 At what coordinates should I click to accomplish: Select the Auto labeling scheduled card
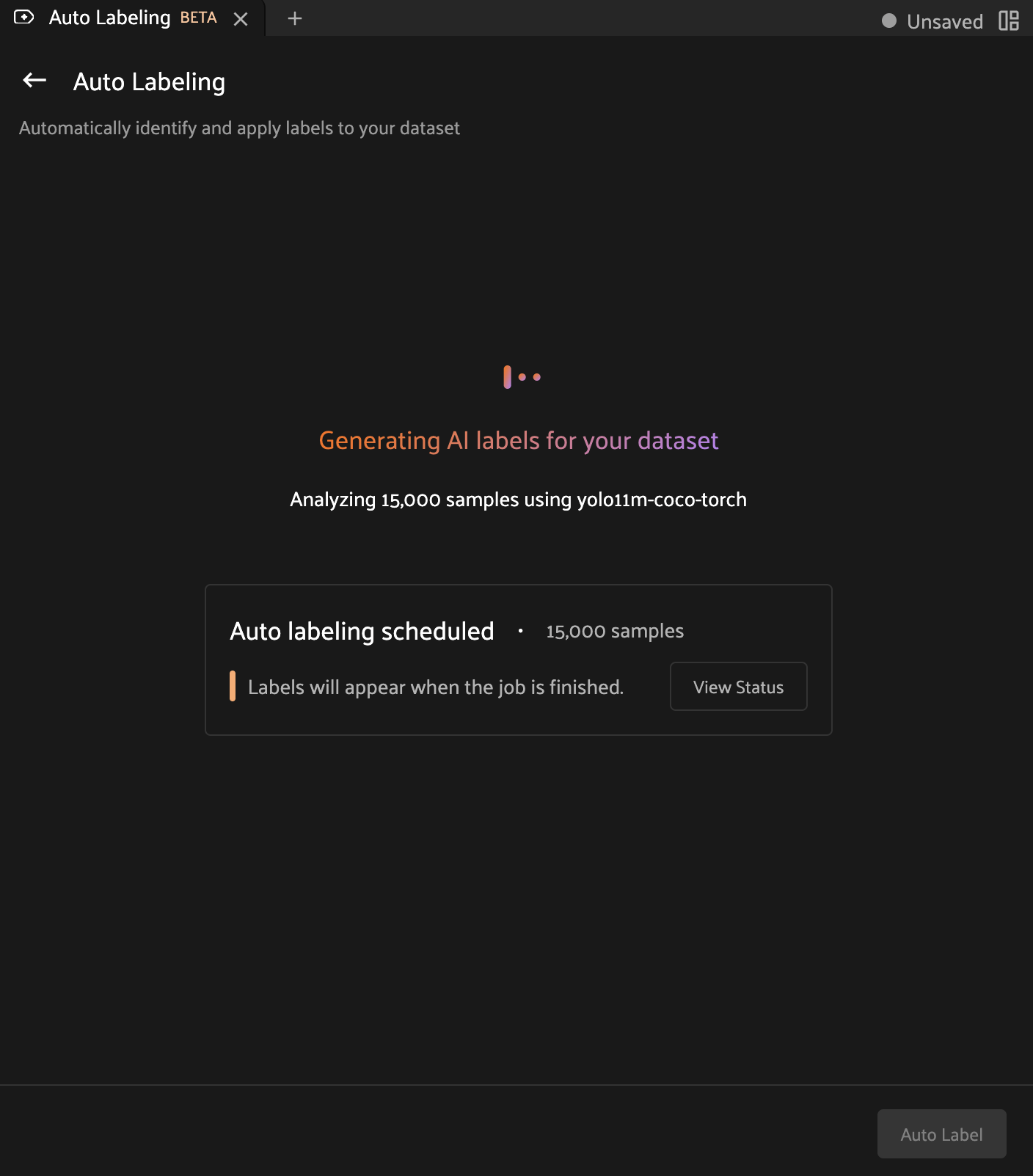pyautogui.click(x=518, y=659)
